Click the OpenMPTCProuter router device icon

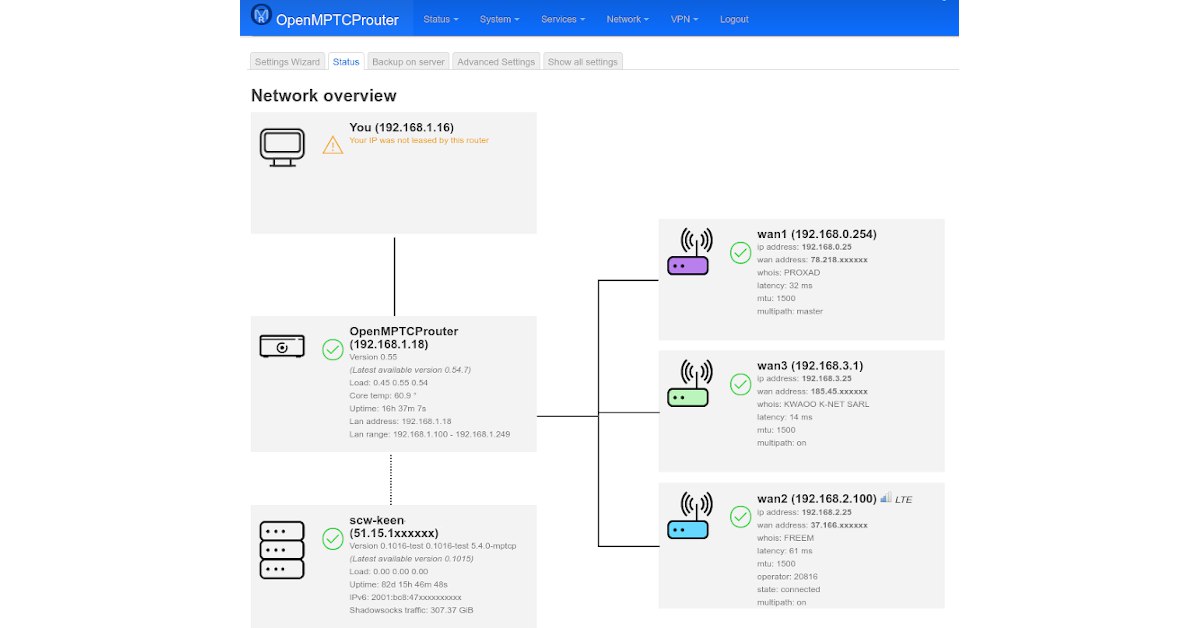click(281, 346)
